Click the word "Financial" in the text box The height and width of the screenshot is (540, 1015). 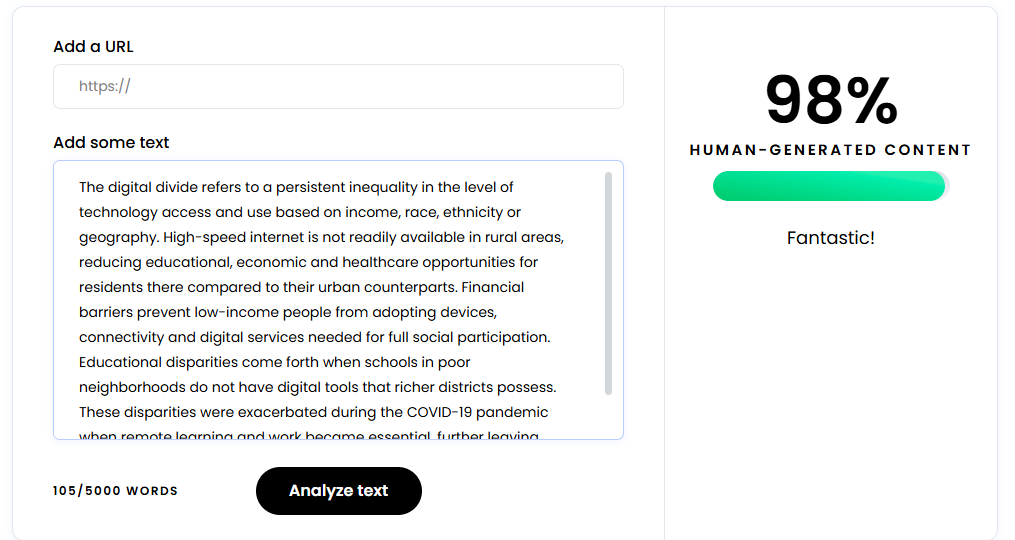pyautogui.click(x=492, y=287)
